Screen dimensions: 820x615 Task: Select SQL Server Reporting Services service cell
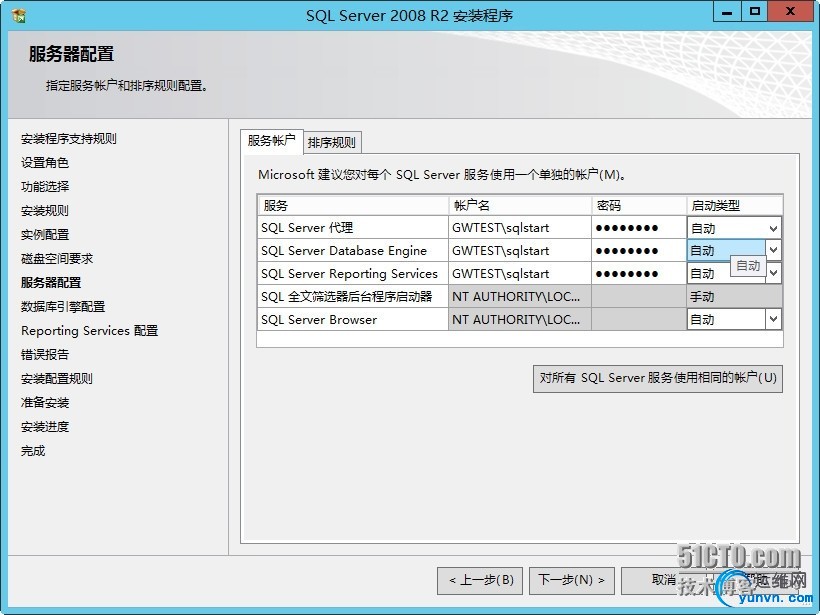[353, 274]
